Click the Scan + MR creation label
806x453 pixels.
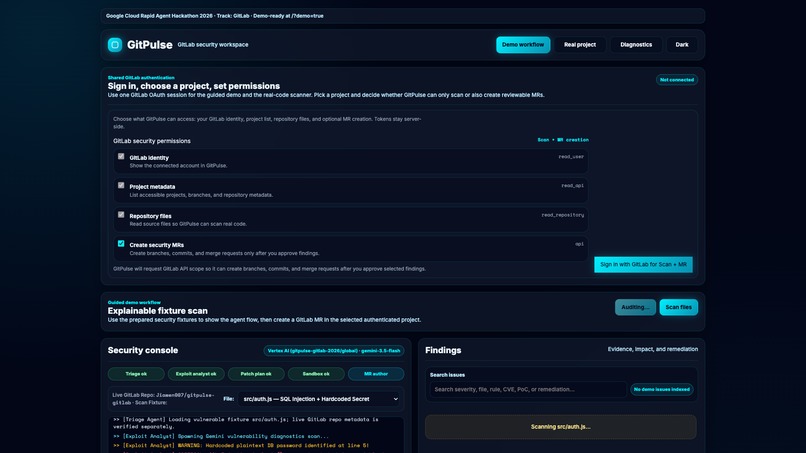[563, 140]
